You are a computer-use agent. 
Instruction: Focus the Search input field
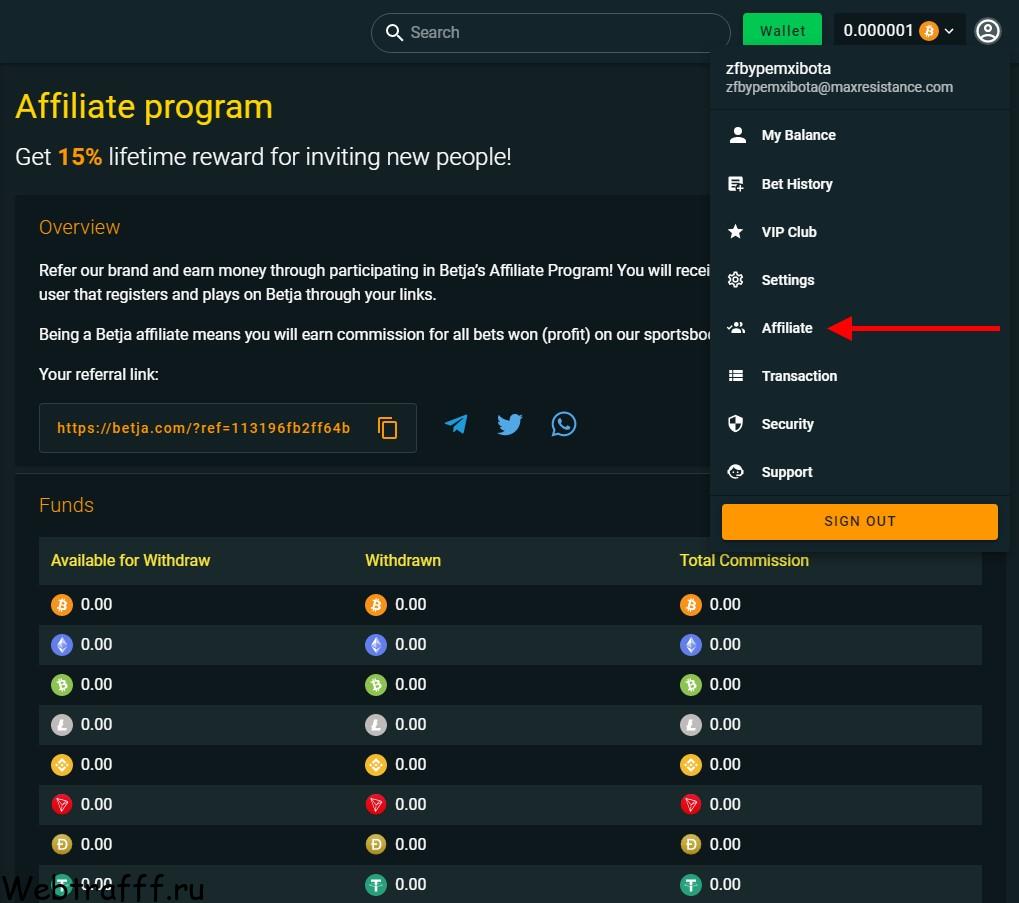click(550, 32)
